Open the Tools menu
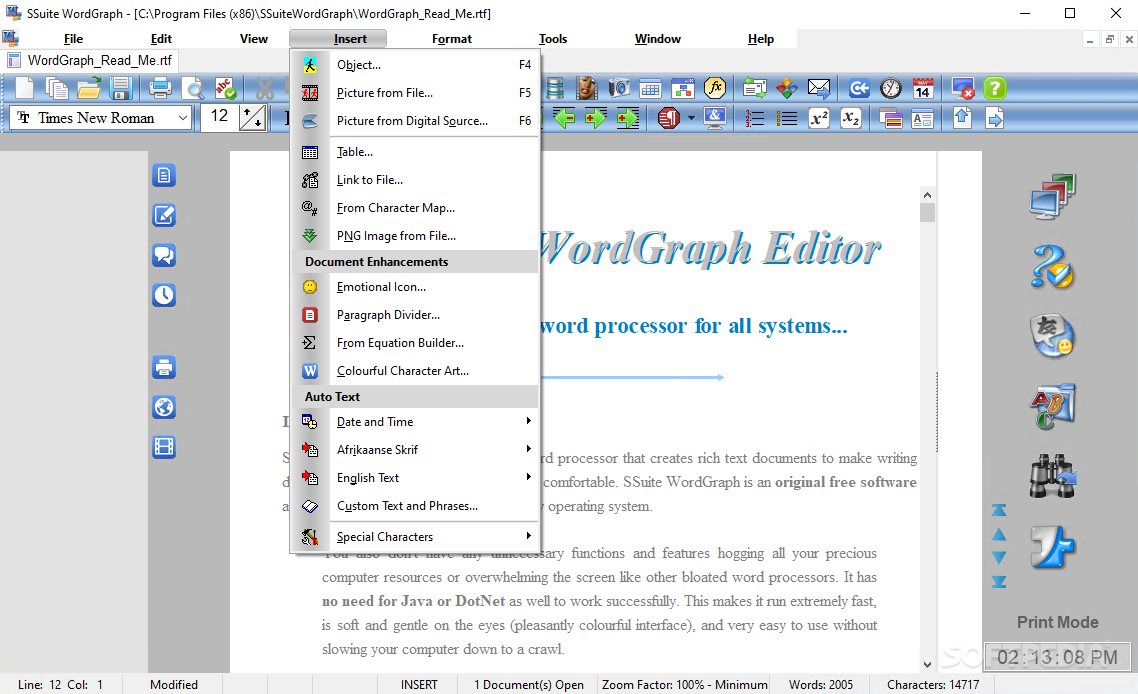 pos(553,38)
